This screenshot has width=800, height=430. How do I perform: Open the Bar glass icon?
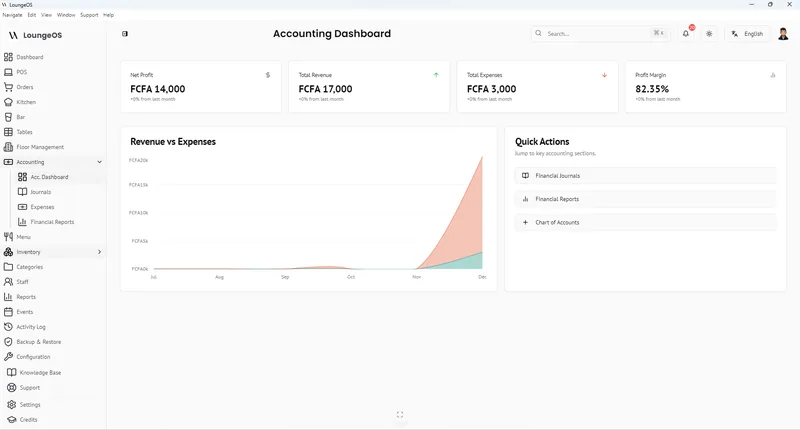pos(8,117)
